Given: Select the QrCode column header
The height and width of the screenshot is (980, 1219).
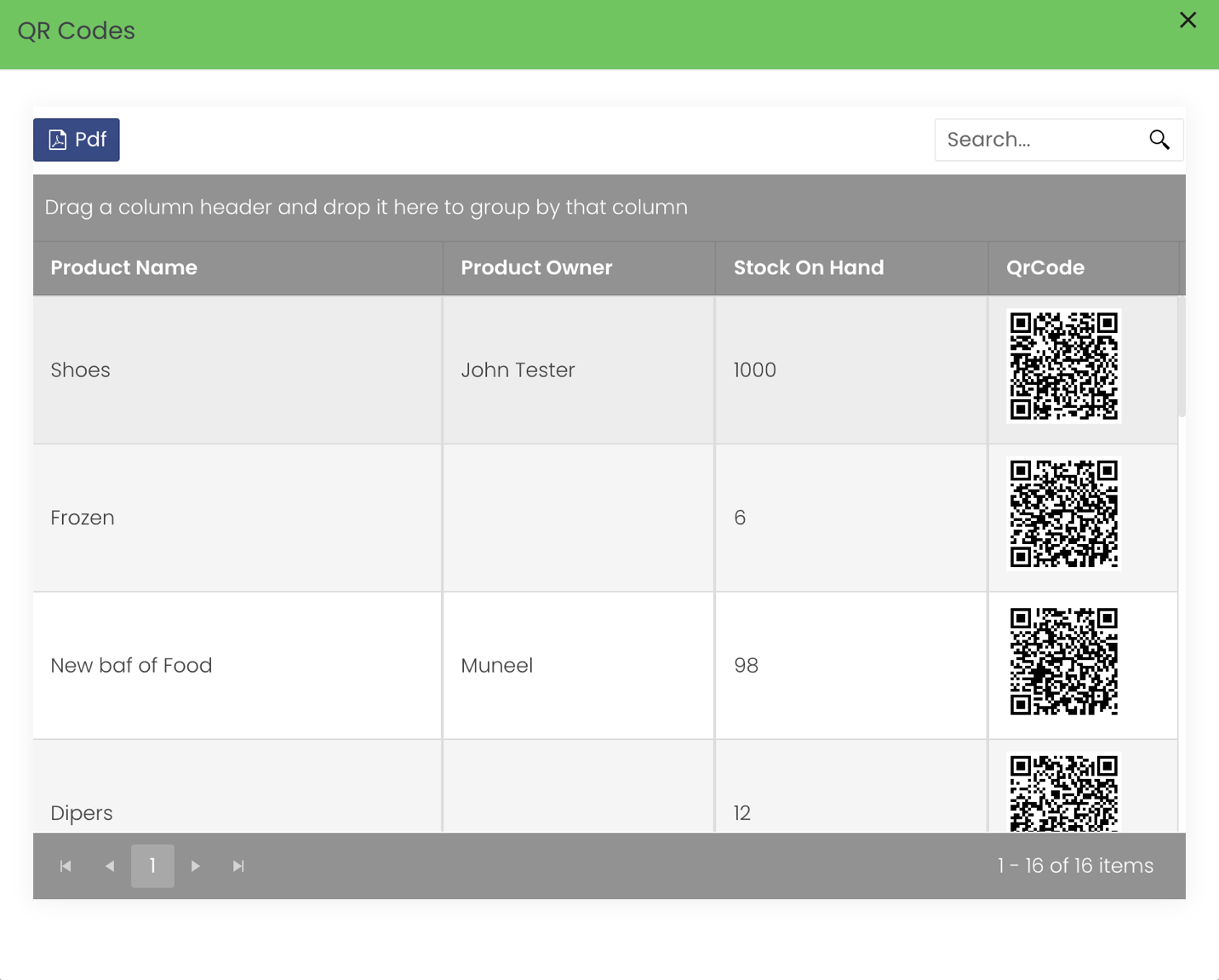Looking at the screenshot, I should pyautogui.click(x=1045, y=267).
